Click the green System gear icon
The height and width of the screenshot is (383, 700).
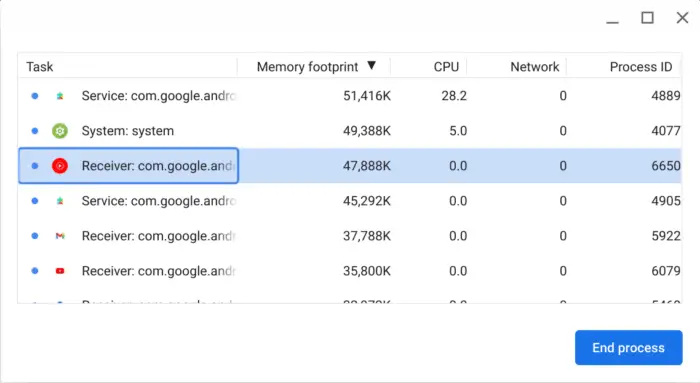(x=60, y=131)
